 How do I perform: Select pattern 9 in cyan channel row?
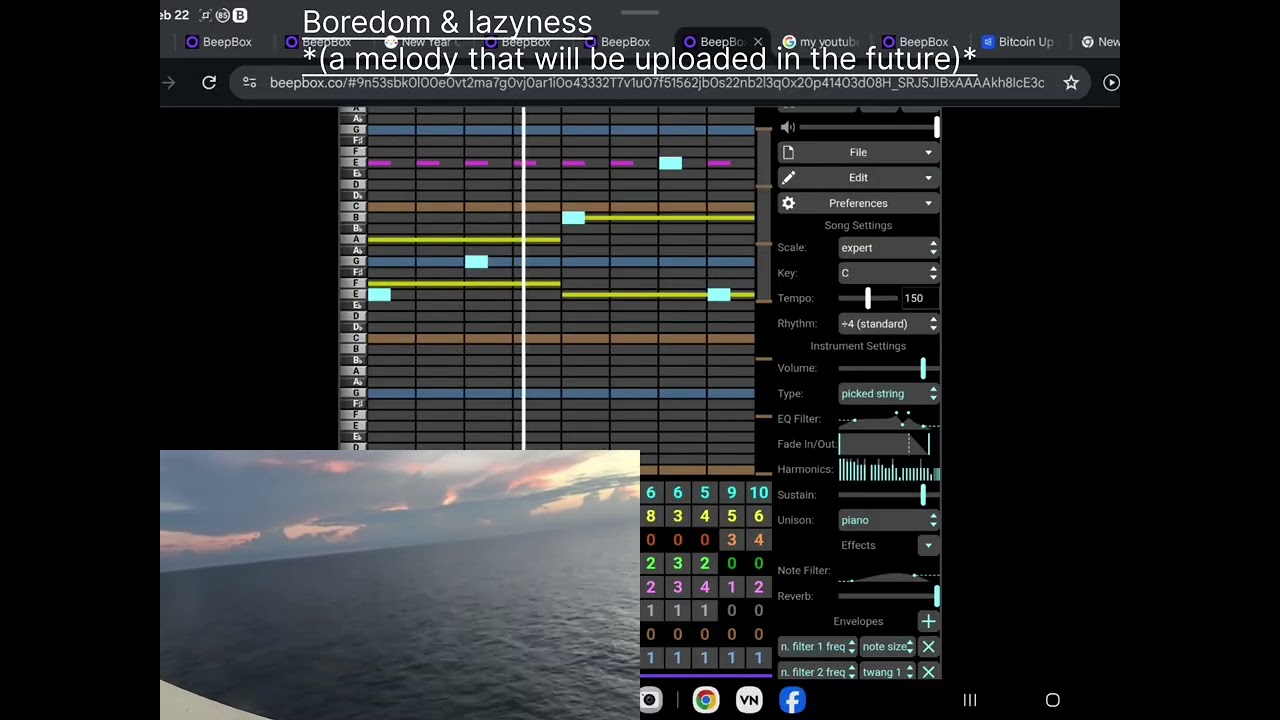[x=732, y=492]
